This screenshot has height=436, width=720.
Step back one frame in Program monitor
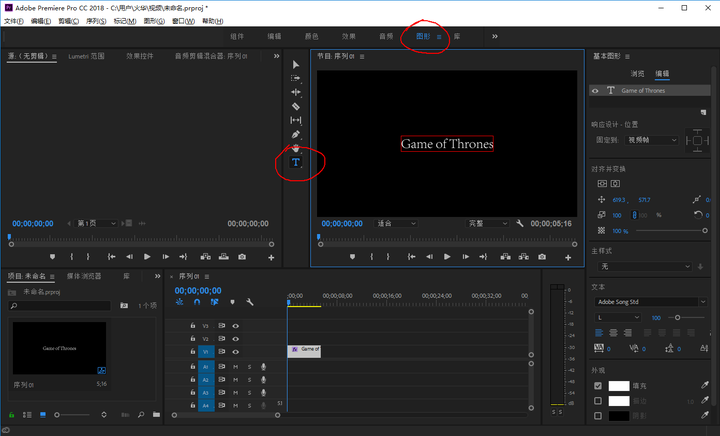[429, 257]
